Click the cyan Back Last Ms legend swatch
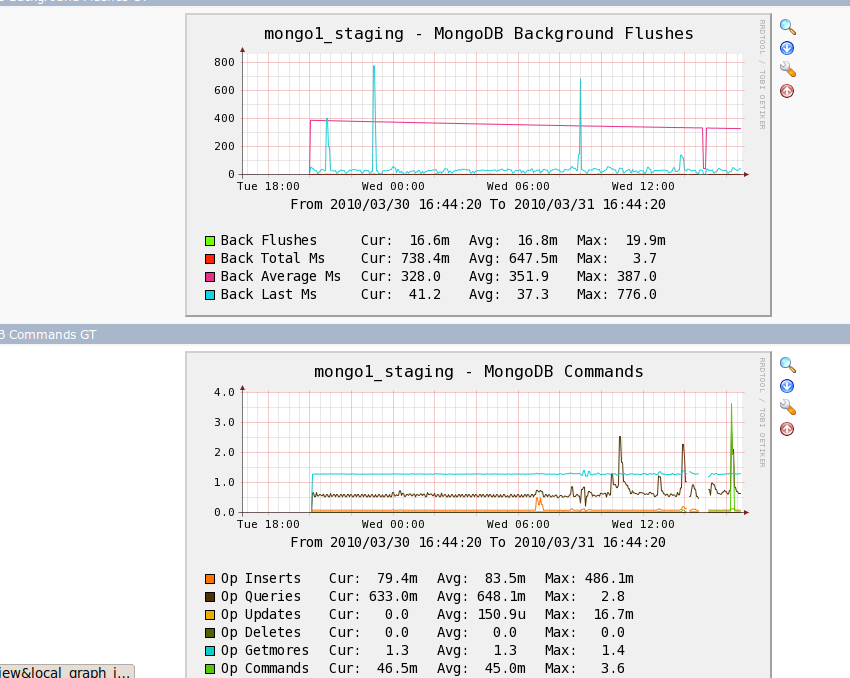 coord(210,295)
